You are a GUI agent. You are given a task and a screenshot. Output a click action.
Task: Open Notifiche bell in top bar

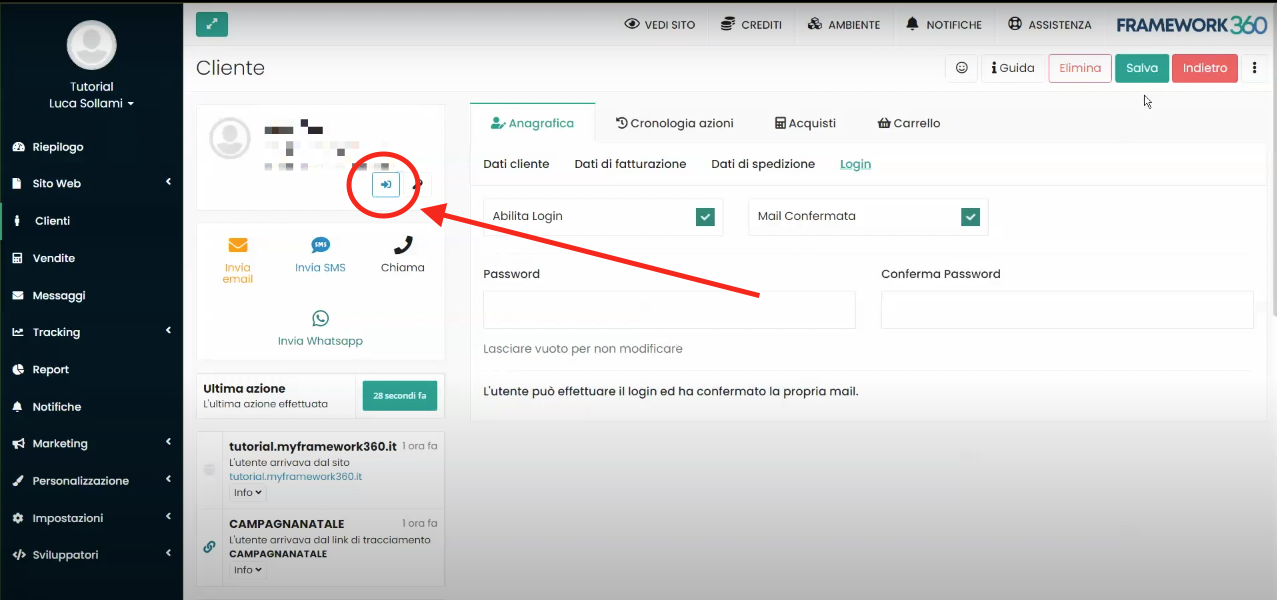pos(944,25)
